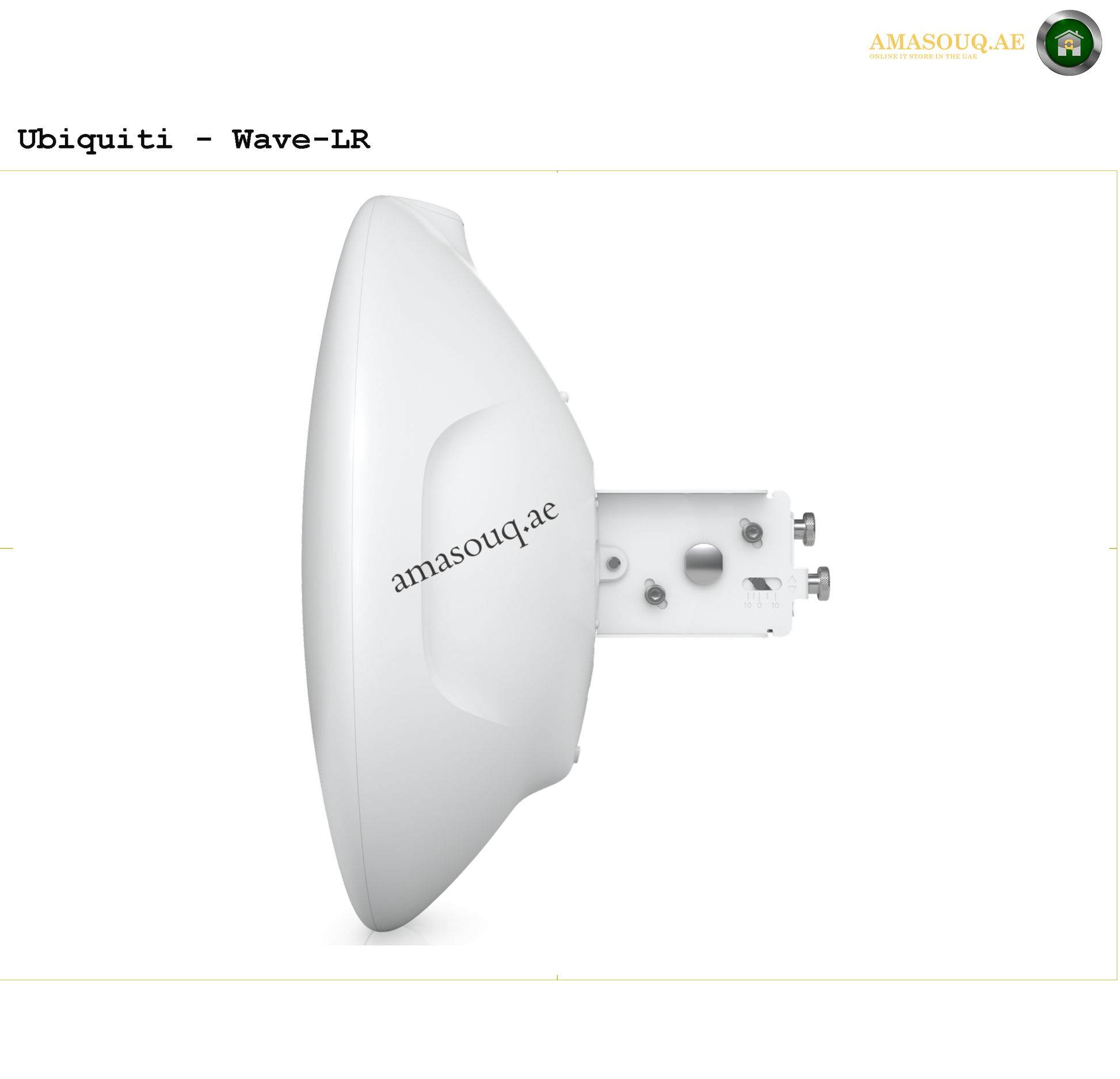
Task: Click the amasouq.ae watermark on dish
Action: 474,546
